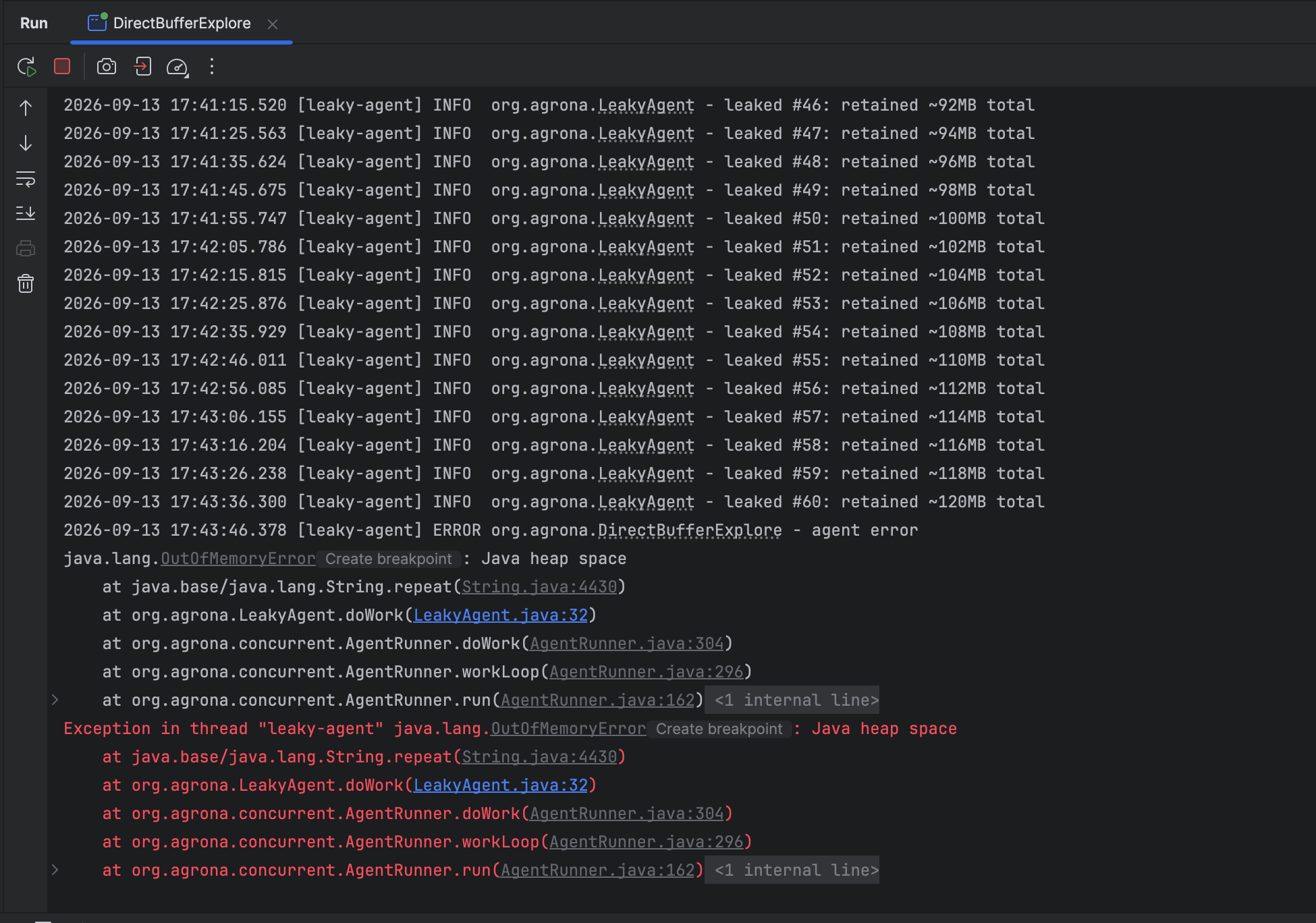Click 'Exception in thread "leaky-agent"' text
The image size is (1316, 923).
tap(223, 729)
